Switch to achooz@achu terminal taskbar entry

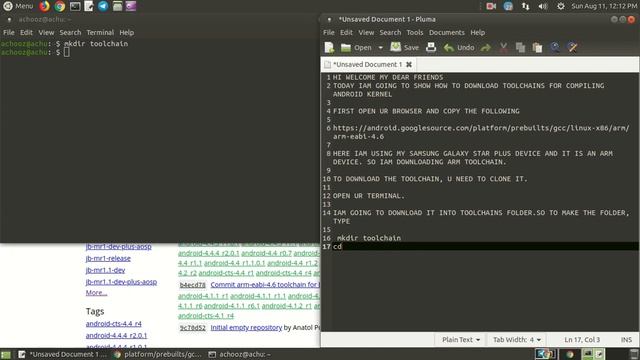click(240, 354)
